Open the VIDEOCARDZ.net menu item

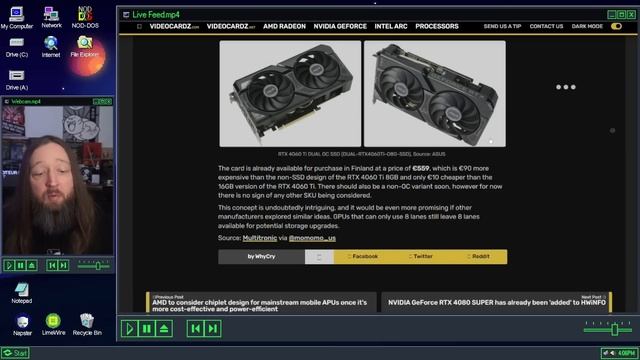231,26
